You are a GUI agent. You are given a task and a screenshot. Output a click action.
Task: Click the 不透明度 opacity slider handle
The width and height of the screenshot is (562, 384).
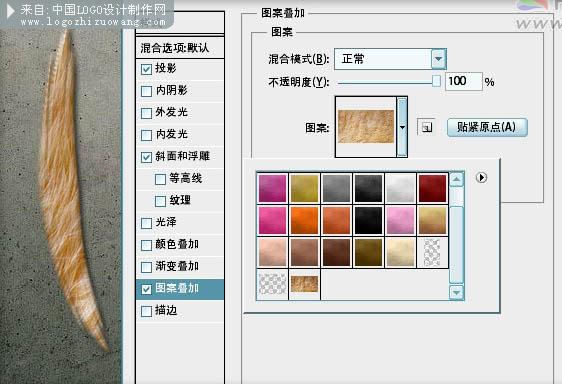[436, 81]
